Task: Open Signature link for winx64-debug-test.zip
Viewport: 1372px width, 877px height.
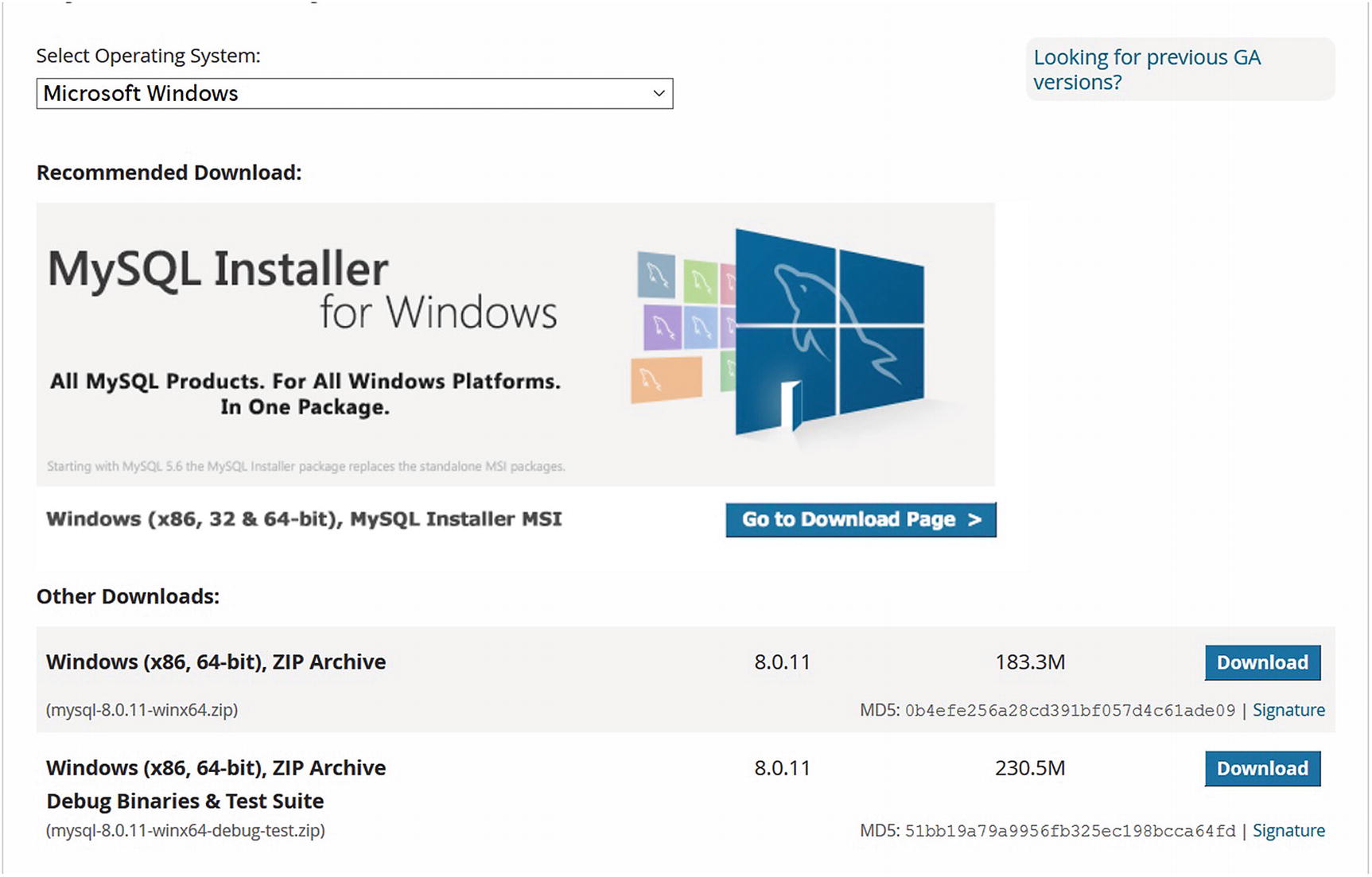Action: click(1288, 831)
